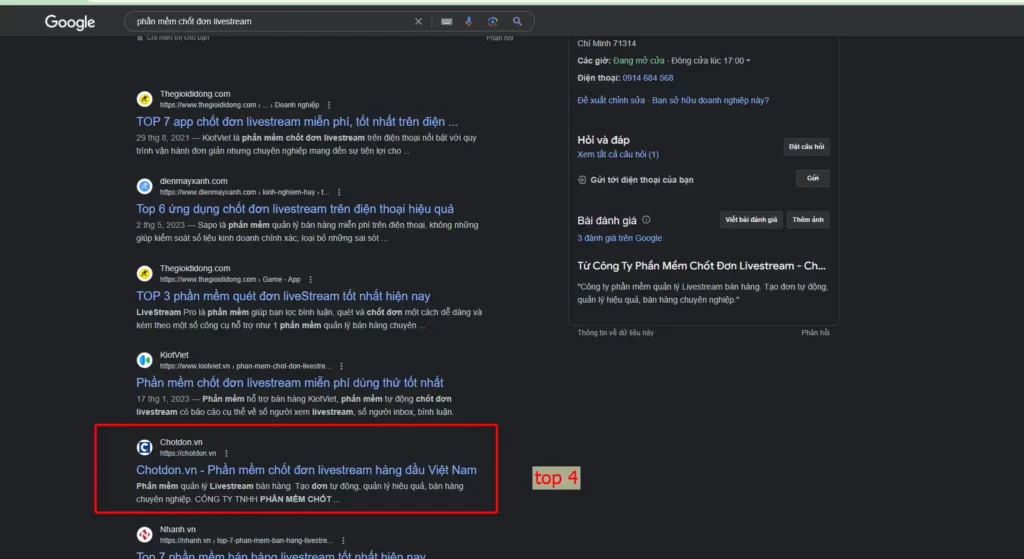
Task: Open Top 7 phần mềm bán hàng livestream link
Action: (x=281, y=555)
